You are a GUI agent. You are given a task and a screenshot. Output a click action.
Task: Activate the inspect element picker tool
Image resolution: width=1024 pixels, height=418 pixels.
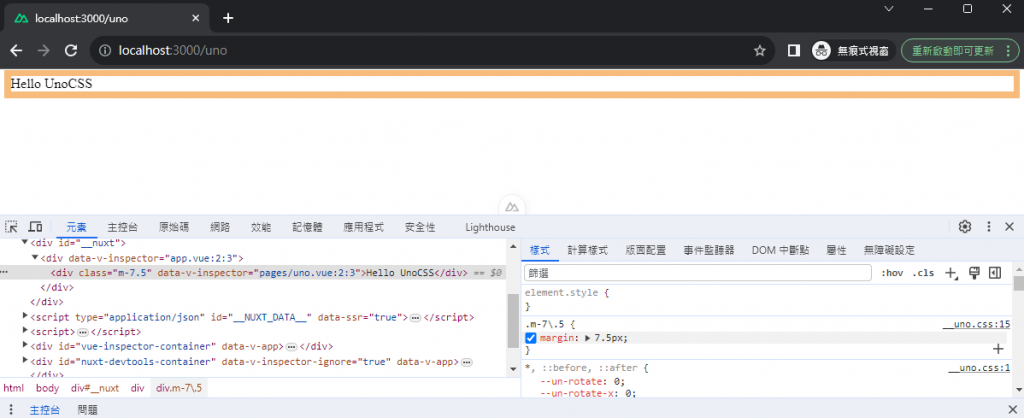click(12, 227)
